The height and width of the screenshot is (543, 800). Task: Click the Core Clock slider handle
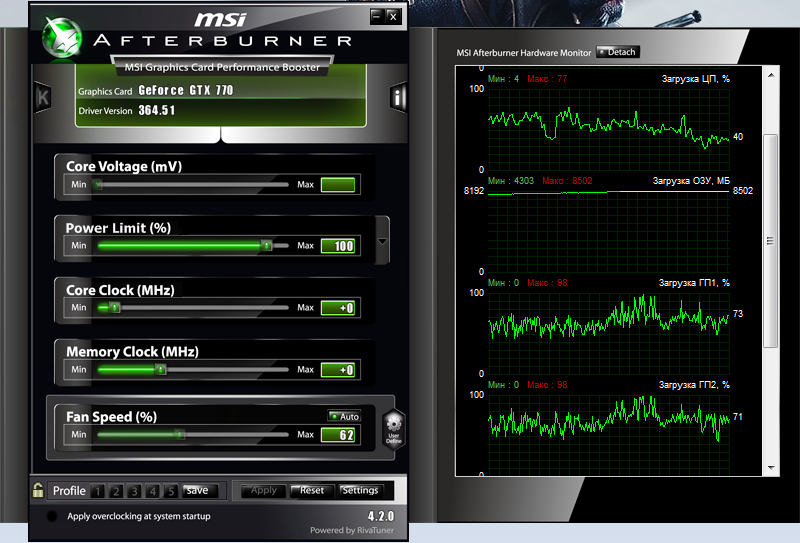[x=115, y=307]
